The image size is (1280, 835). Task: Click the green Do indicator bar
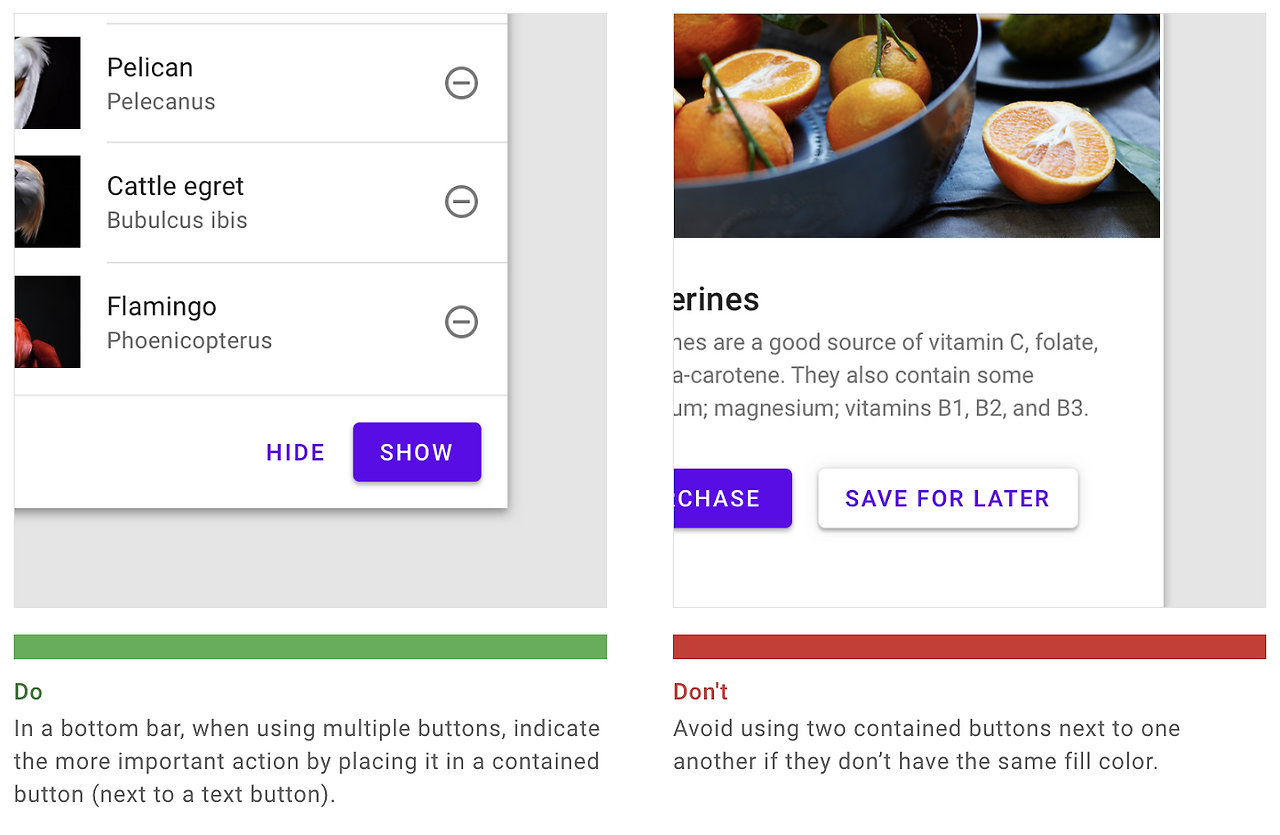(x=310, y=646)
